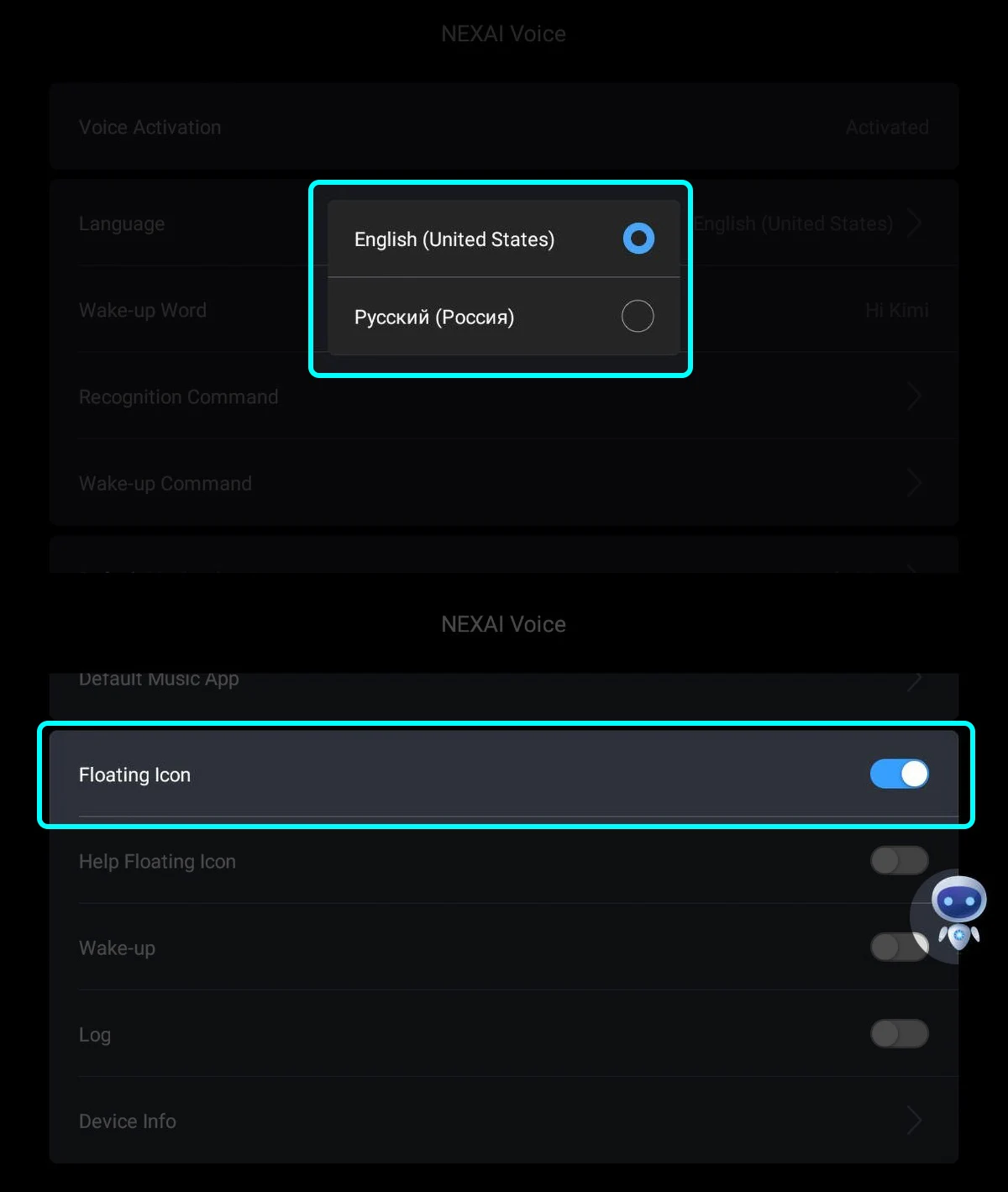This screenshot has height=1192, width=1008.
Task: Click the Русский (Россия) option label
Action: coord(434,318)
